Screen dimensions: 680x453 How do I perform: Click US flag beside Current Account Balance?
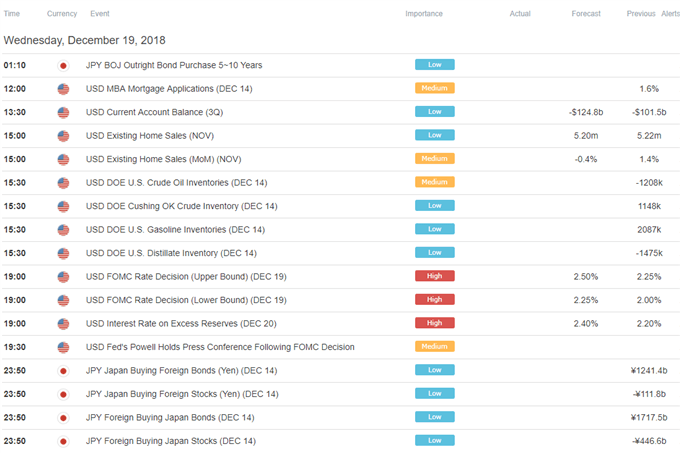[x=63, y=113]
